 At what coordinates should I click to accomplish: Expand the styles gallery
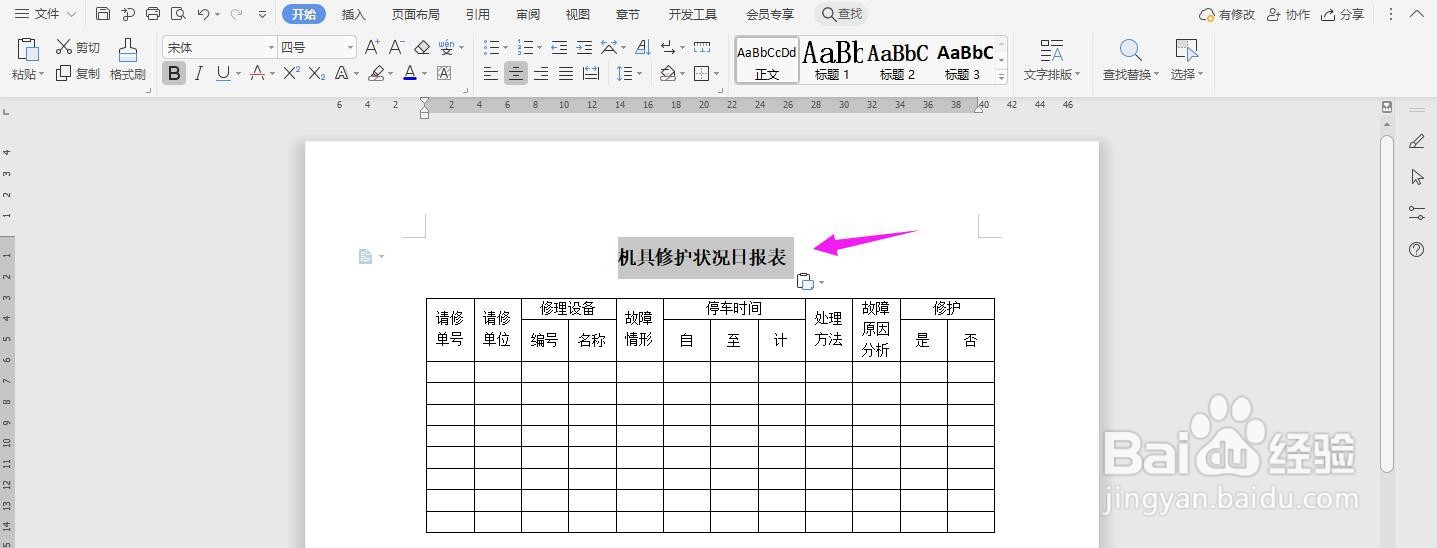click(x=1002, y=76)
